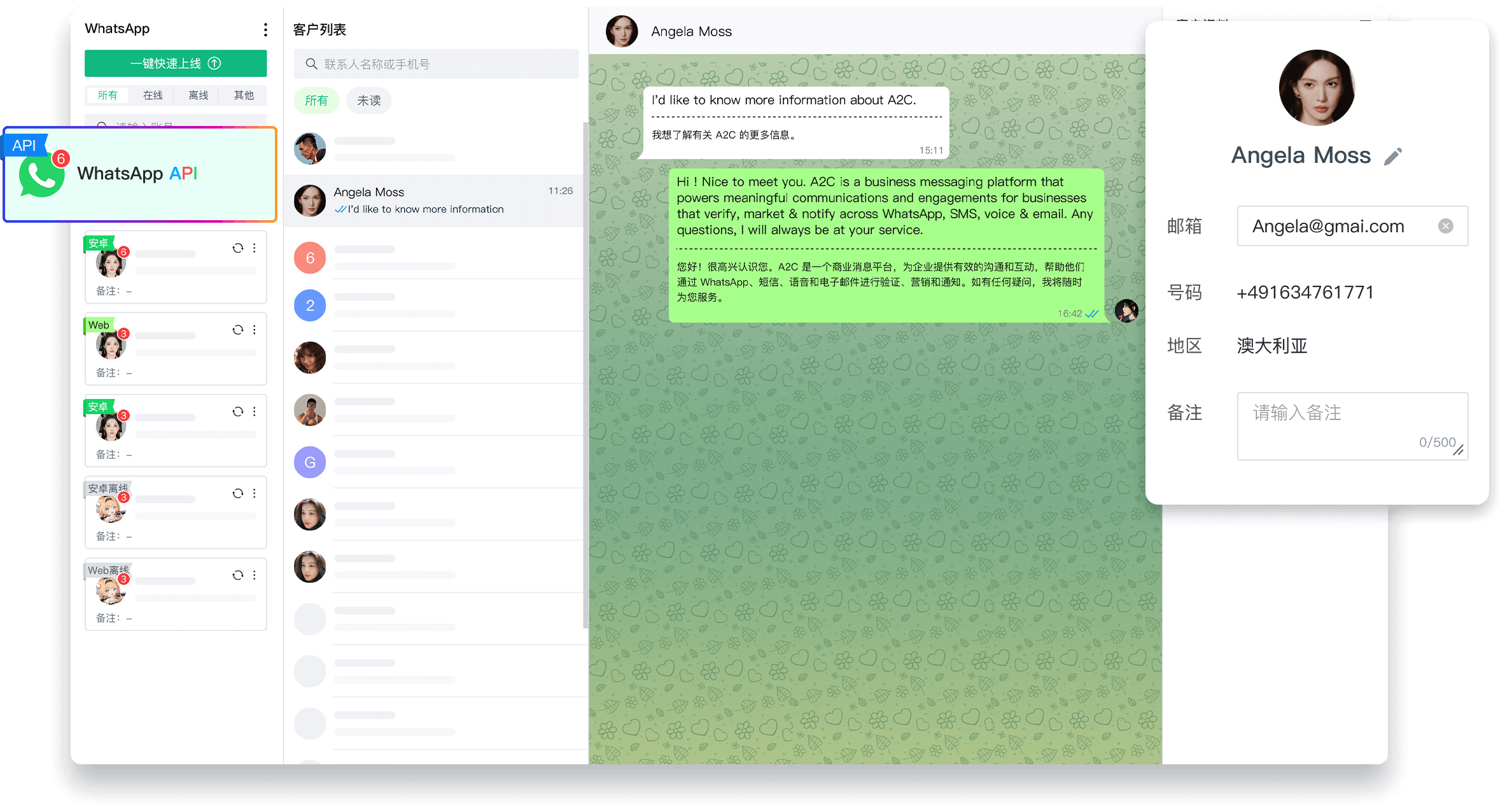This screenshot has width=1505, height=812.
Task: Open the customer with purple G avatar
Action: [x=310, y=463]
